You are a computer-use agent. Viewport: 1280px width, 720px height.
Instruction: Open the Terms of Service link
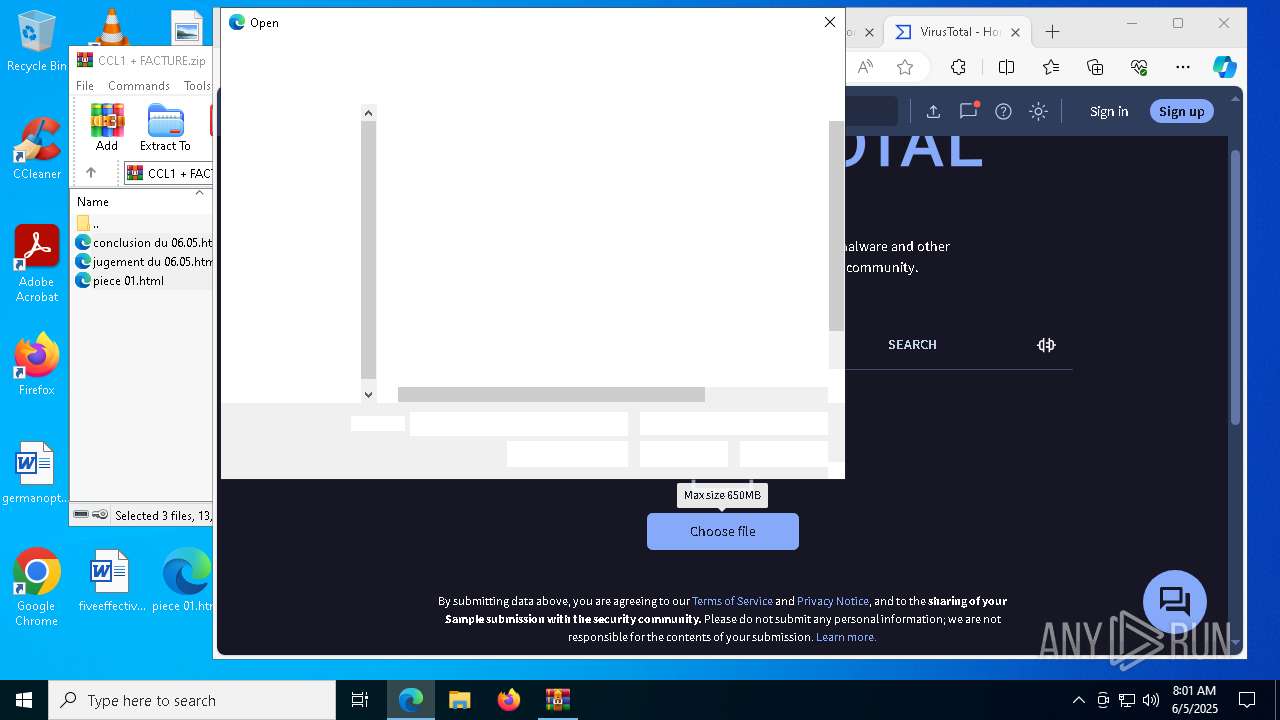click(x=732, y=601)
